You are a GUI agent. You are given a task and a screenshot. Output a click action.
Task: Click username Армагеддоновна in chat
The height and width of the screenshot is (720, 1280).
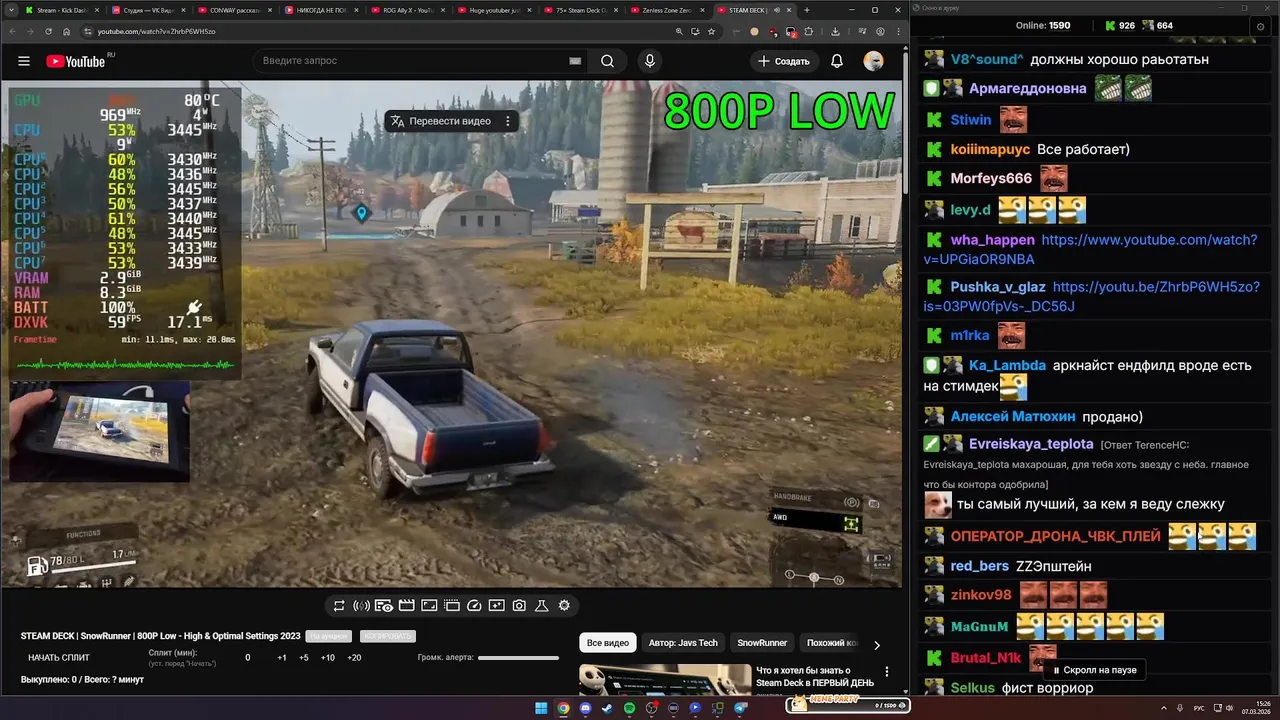[x=1027, y=89]
